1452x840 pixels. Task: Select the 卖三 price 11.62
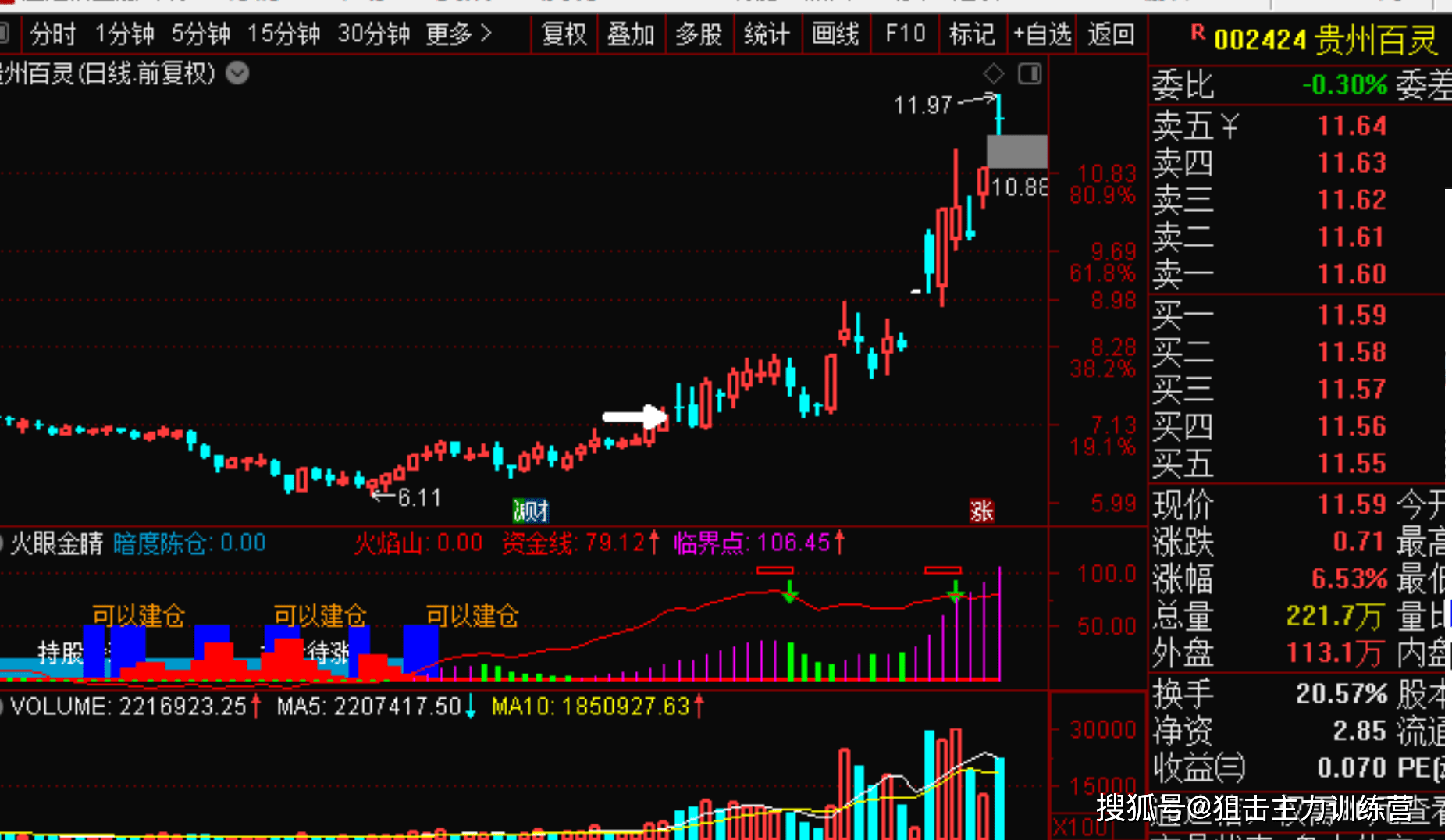point(1352,200)
